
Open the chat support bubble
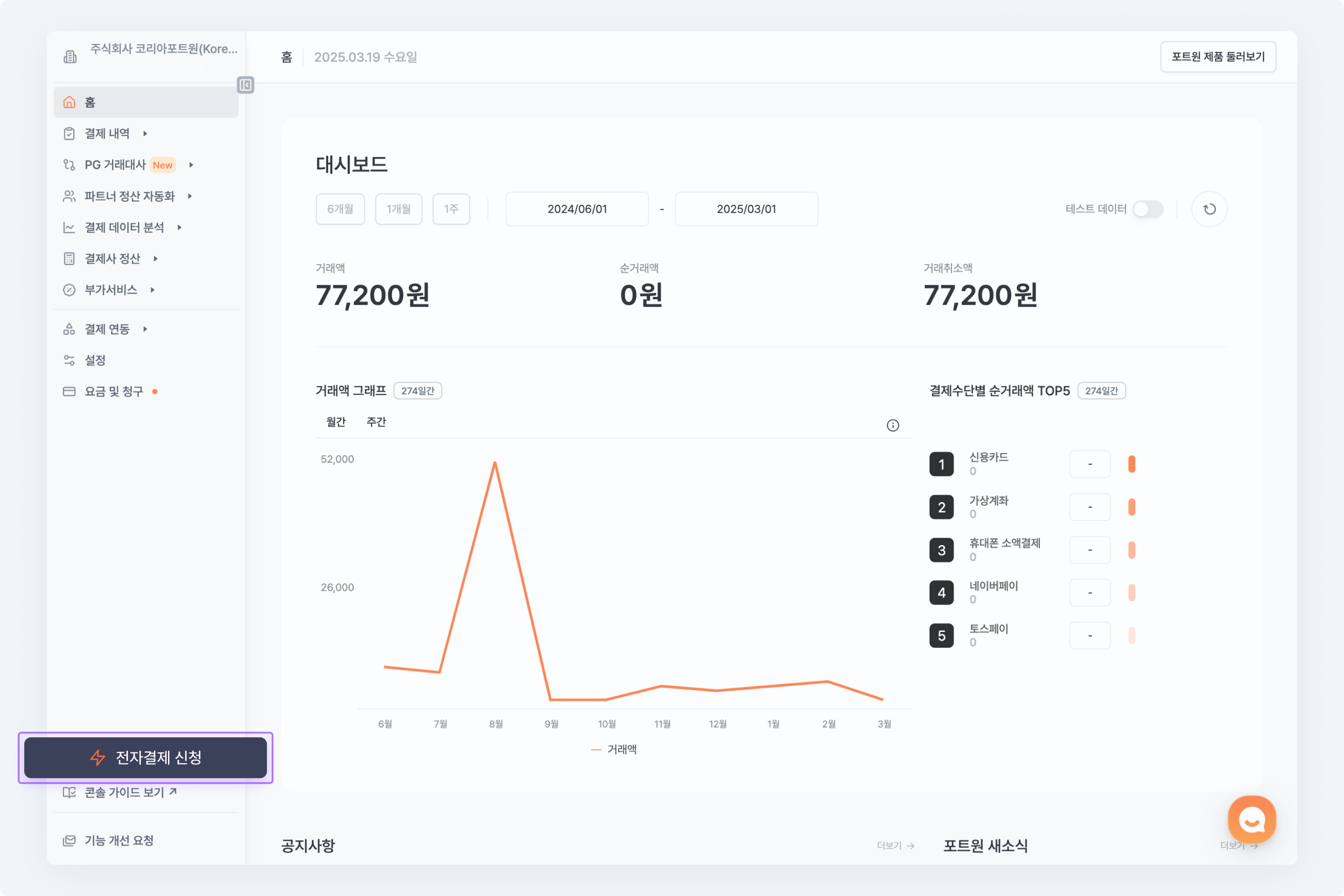tap(1252, 820)
